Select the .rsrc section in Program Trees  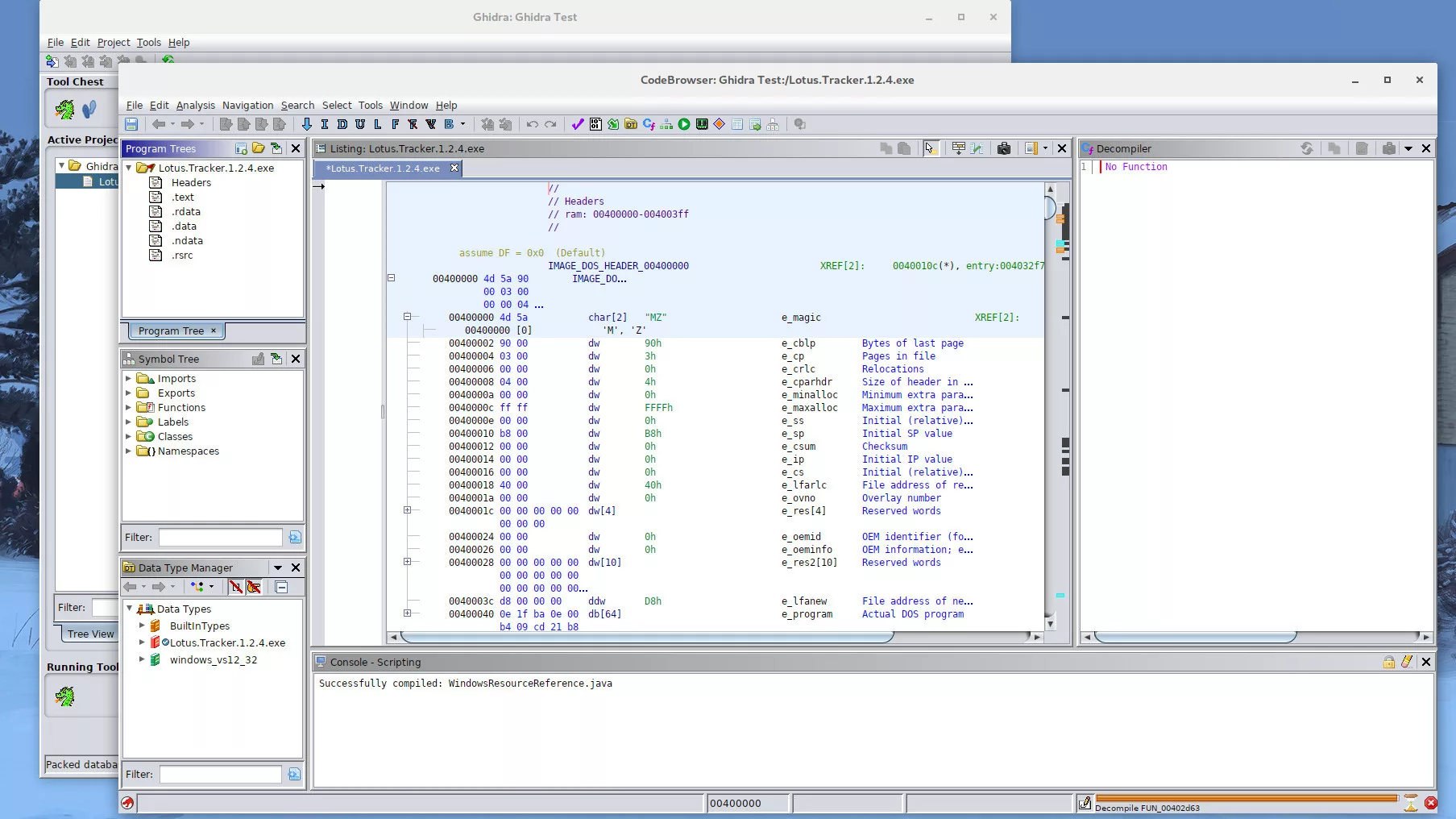point(182,255)
